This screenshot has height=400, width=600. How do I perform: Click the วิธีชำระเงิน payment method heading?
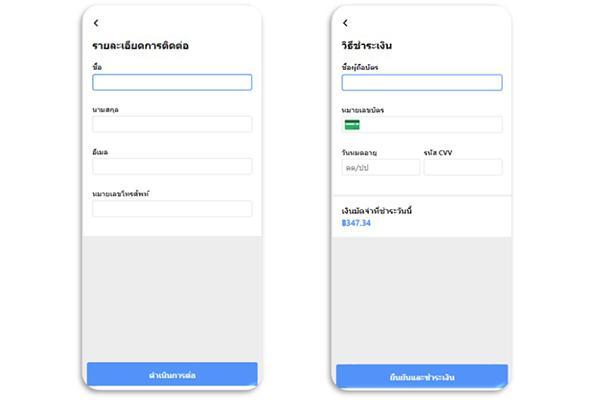pos(367,46)
